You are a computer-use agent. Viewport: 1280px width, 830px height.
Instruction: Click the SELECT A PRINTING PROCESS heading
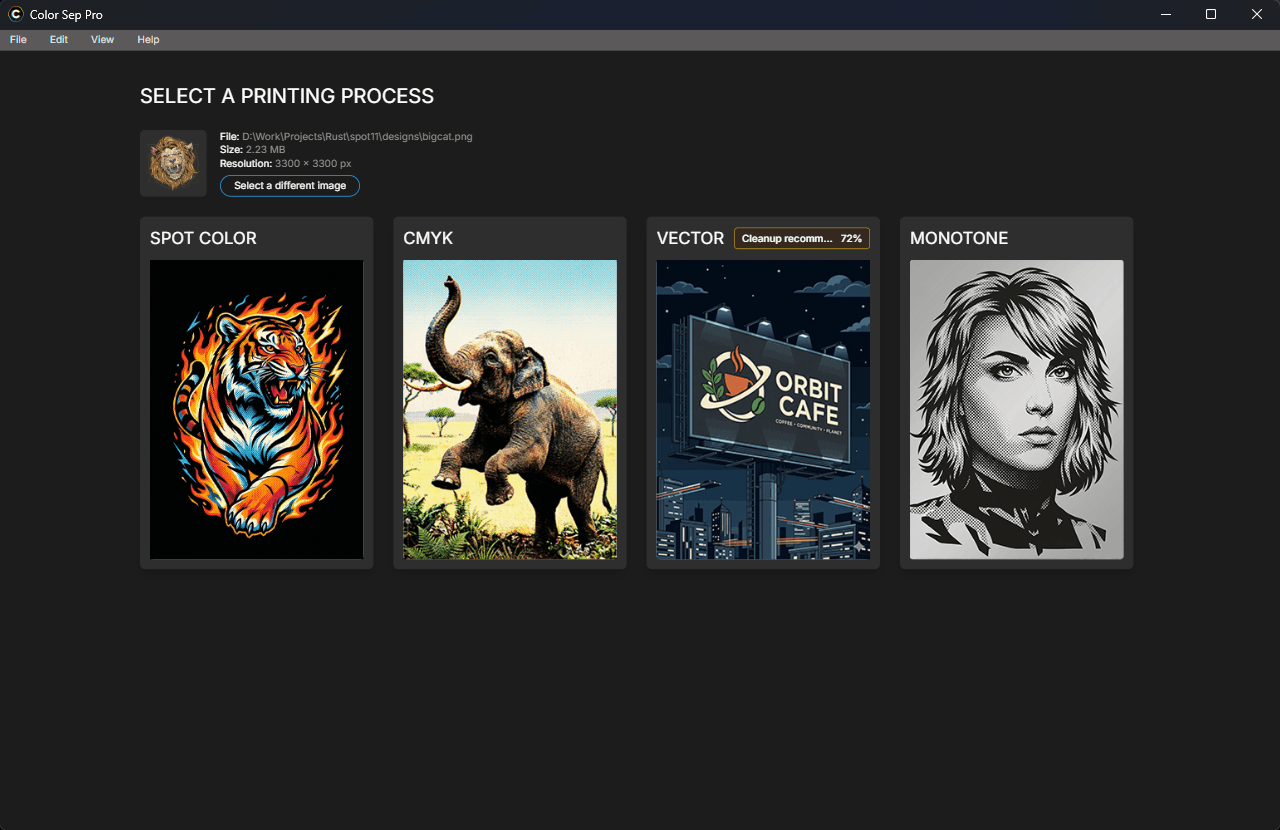(287, 96)
